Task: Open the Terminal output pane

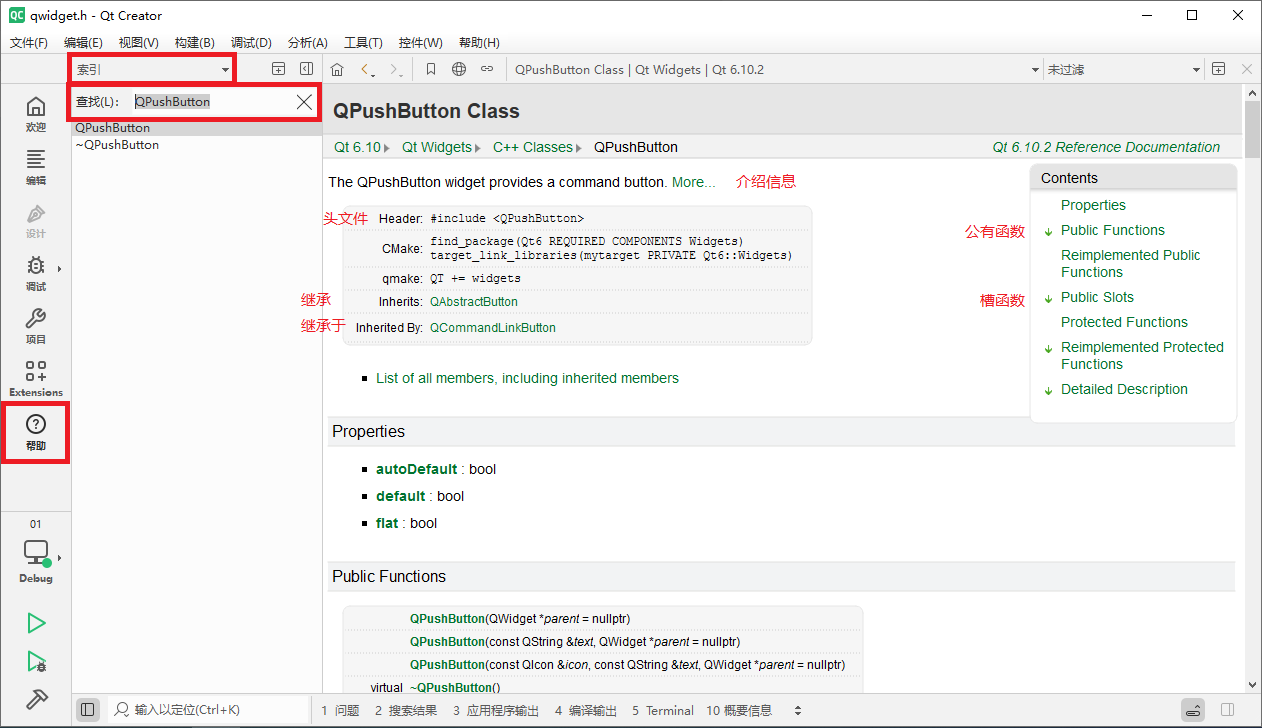Action: (x=663, y=710)
